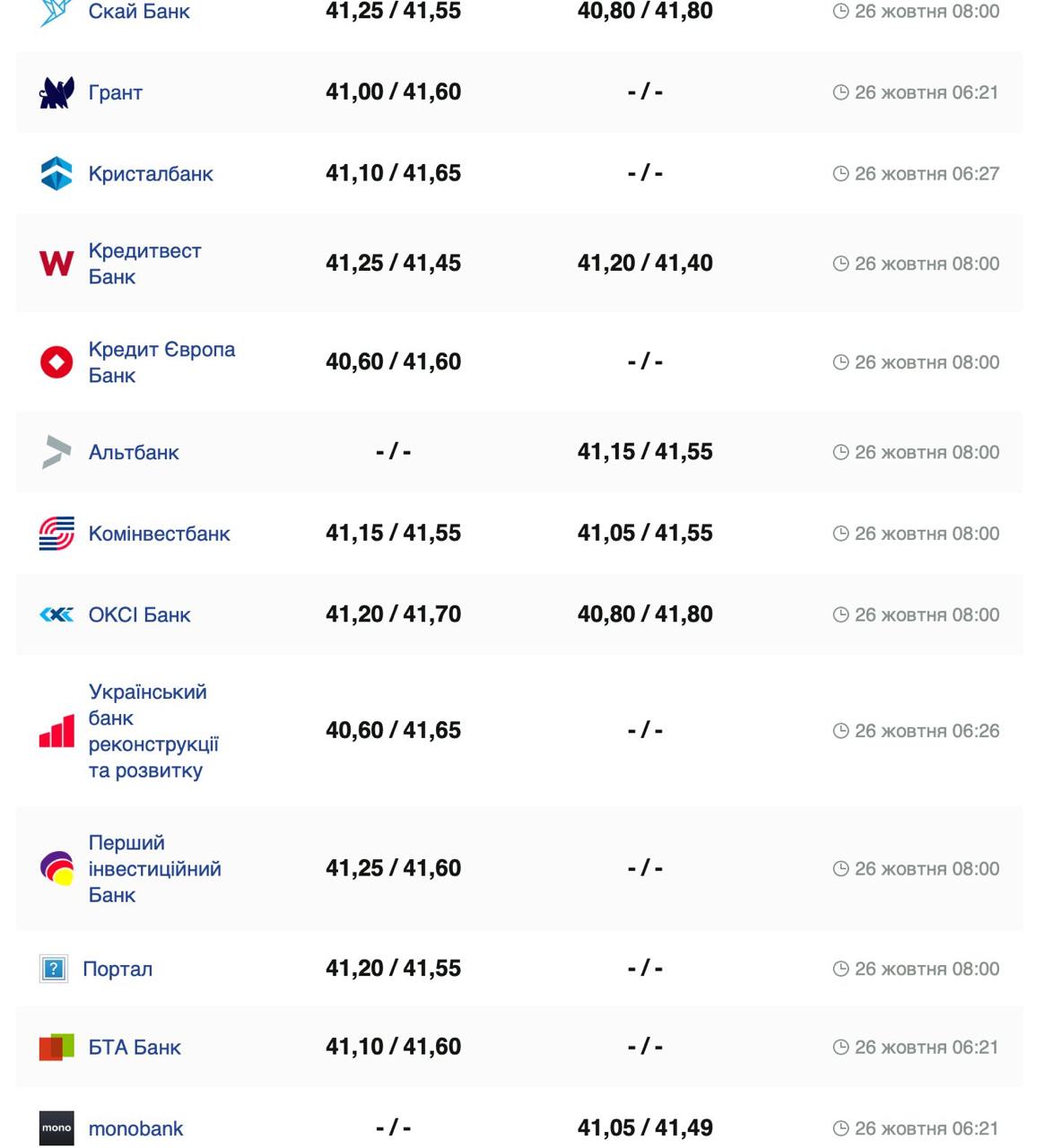Click the Альтбанк grey arrow logo
Viewport: 1045px width, 1148px height.
point(57,452)
